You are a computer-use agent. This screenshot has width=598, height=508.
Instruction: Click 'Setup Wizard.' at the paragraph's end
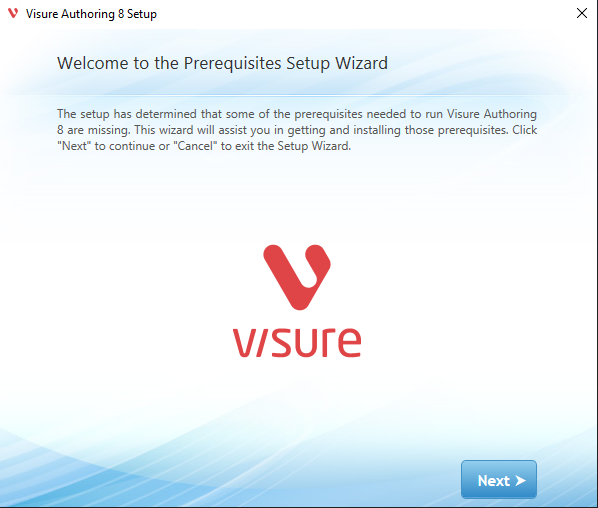pos(314,146)
